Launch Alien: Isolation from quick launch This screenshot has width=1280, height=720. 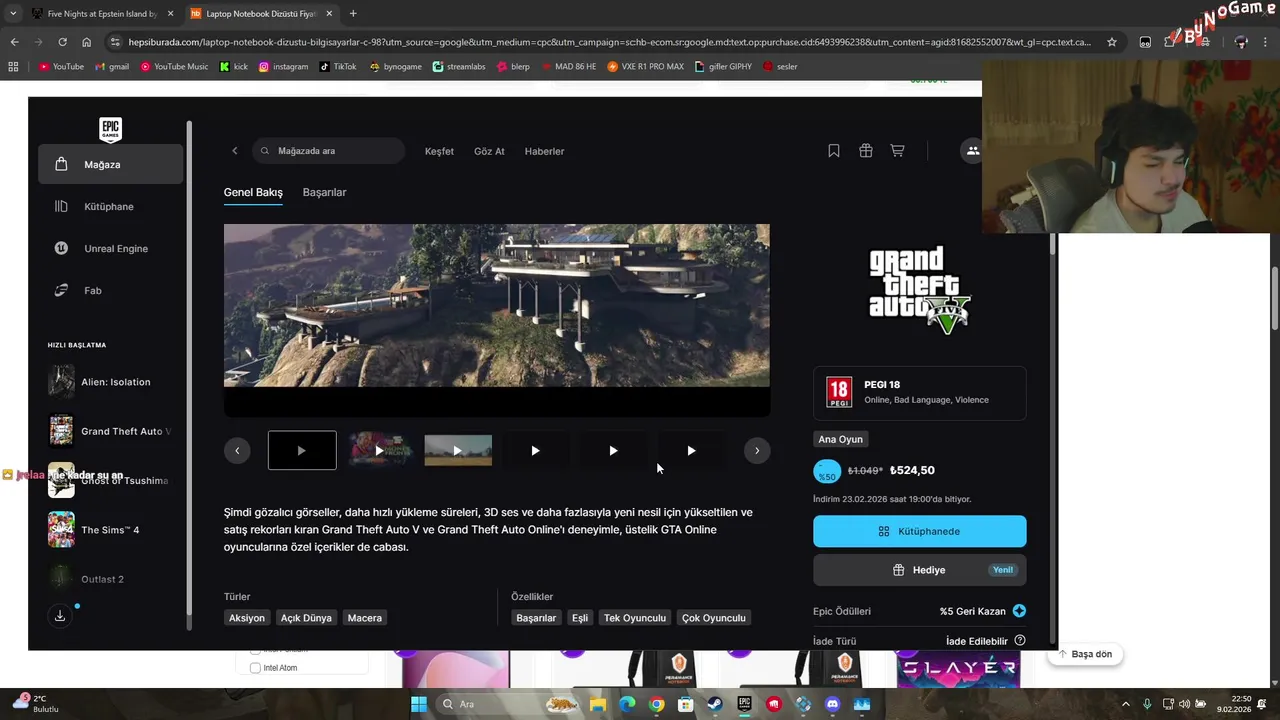[110, 382]
